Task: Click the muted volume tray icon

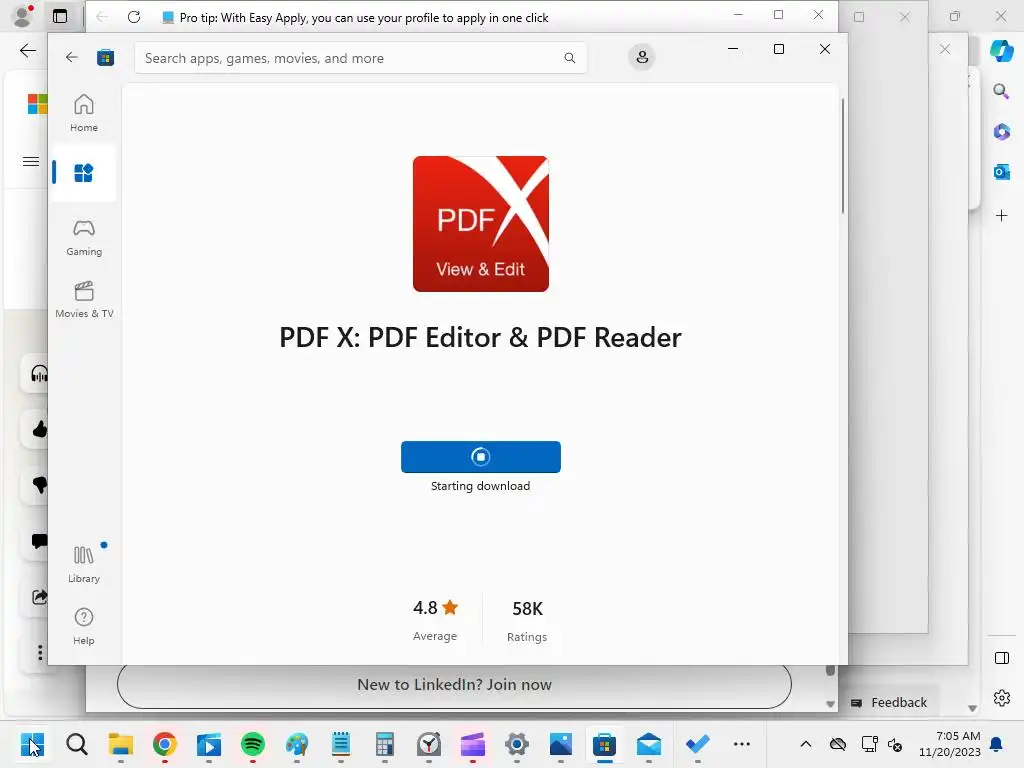Action: click(x=895, y=744)
